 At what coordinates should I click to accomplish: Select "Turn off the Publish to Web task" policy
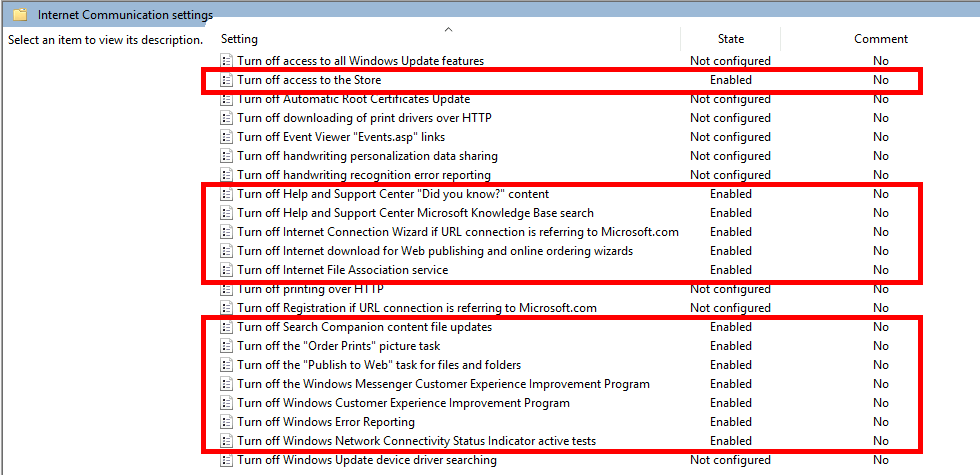pos(379,364)
